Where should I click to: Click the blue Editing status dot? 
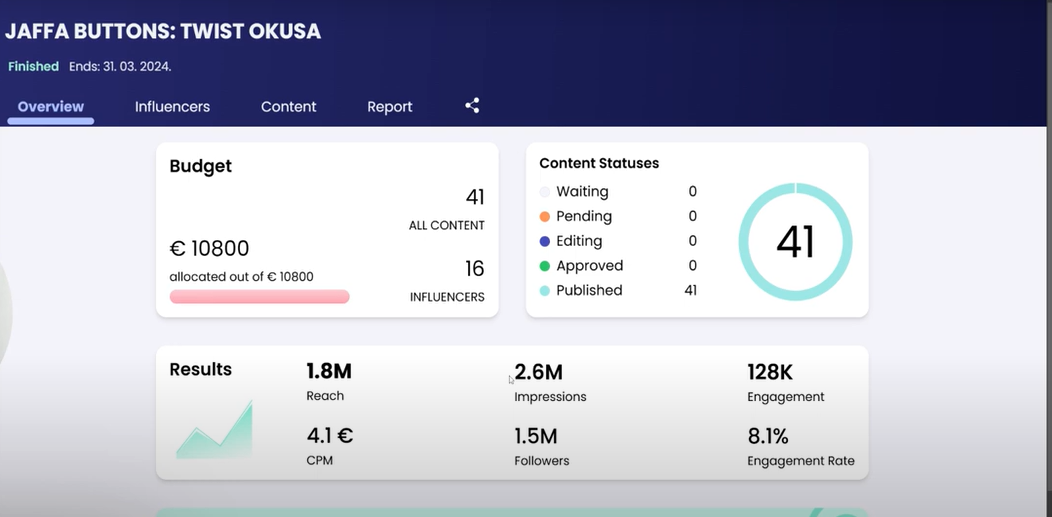(x=545, y=241)
